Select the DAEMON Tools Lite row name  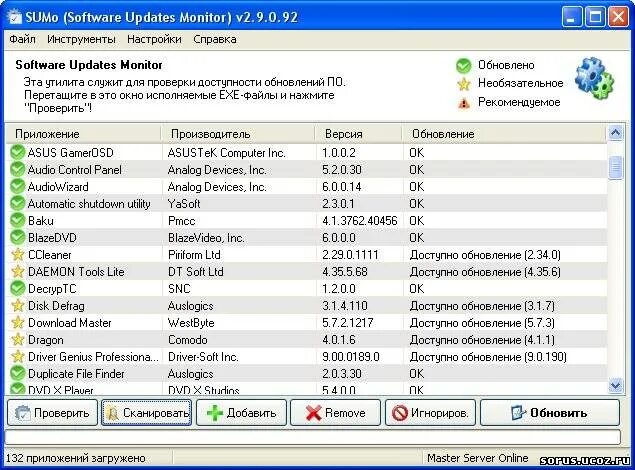tap(76, 272)
